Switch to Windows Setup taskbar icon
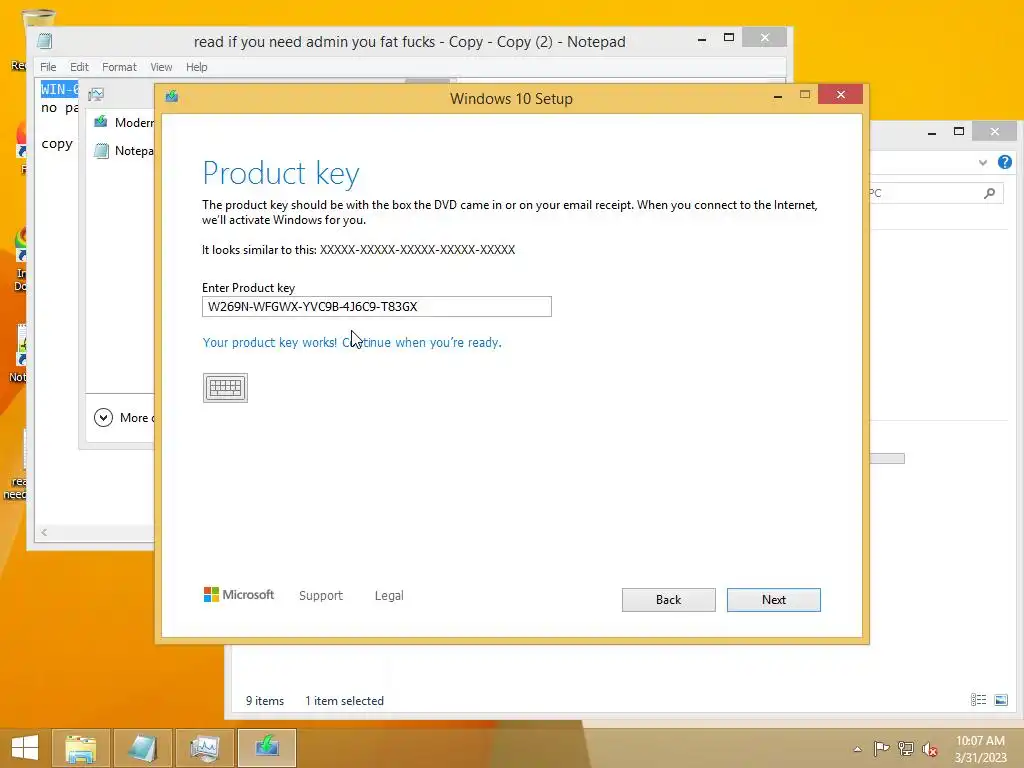This screenshot has width=1024, height=768. tap(266, 748)
